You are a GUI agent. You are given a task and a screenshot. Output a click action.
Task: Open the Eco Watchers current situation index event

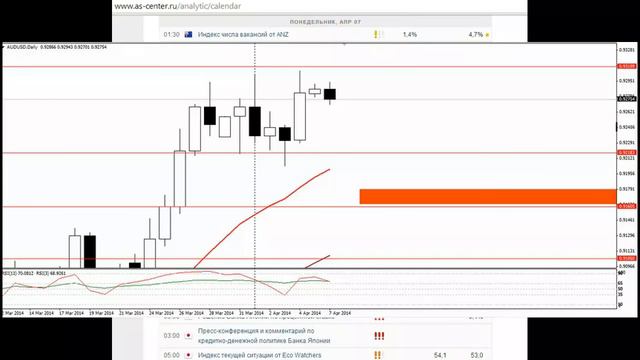[260, 355]
